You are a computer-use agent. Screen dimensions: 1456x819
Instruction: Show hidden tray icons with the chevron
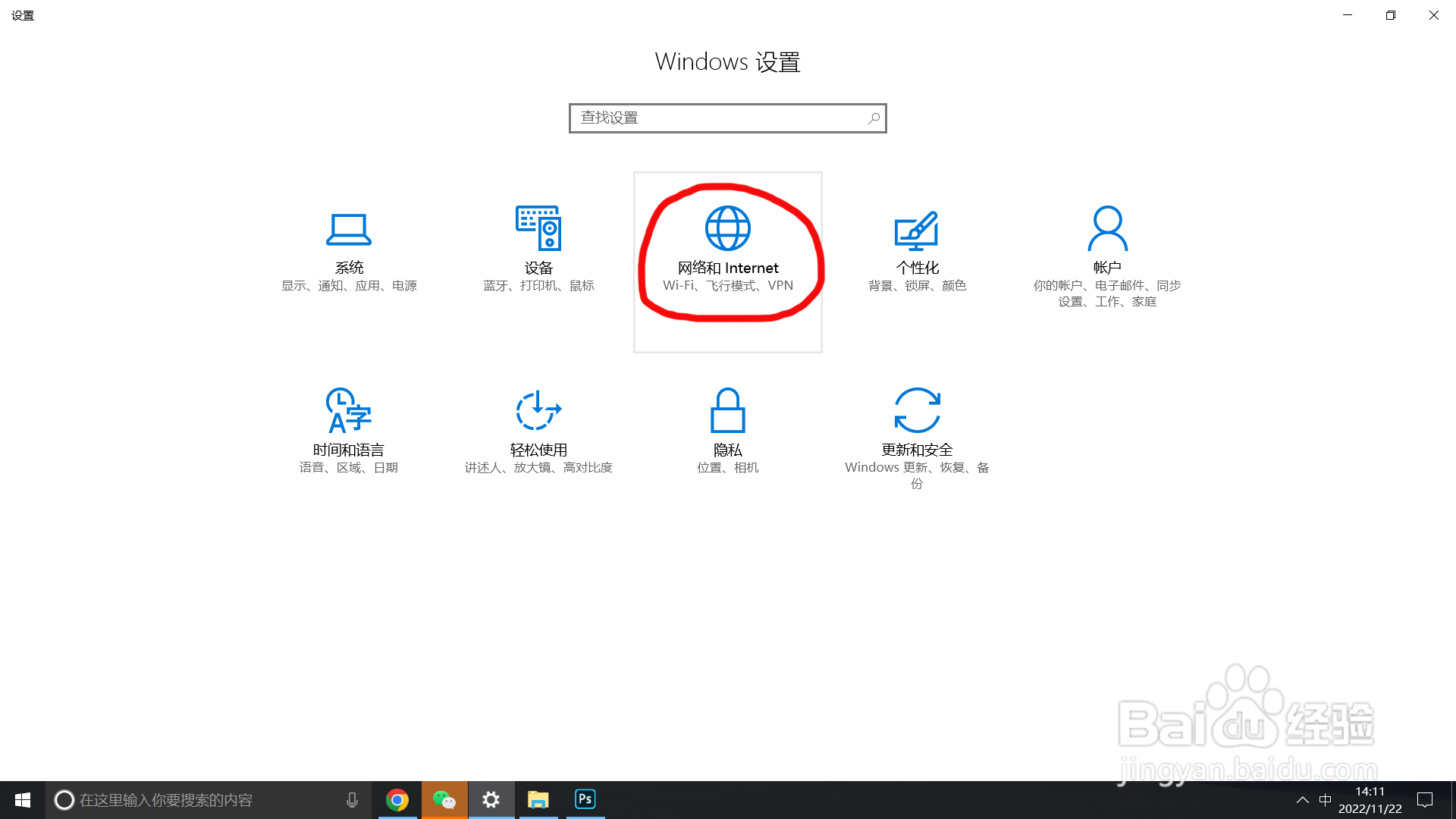pos(1302,800)
